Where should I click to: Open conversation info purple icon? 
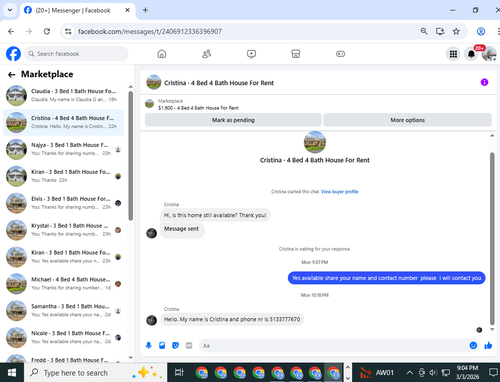coord(484,82)
